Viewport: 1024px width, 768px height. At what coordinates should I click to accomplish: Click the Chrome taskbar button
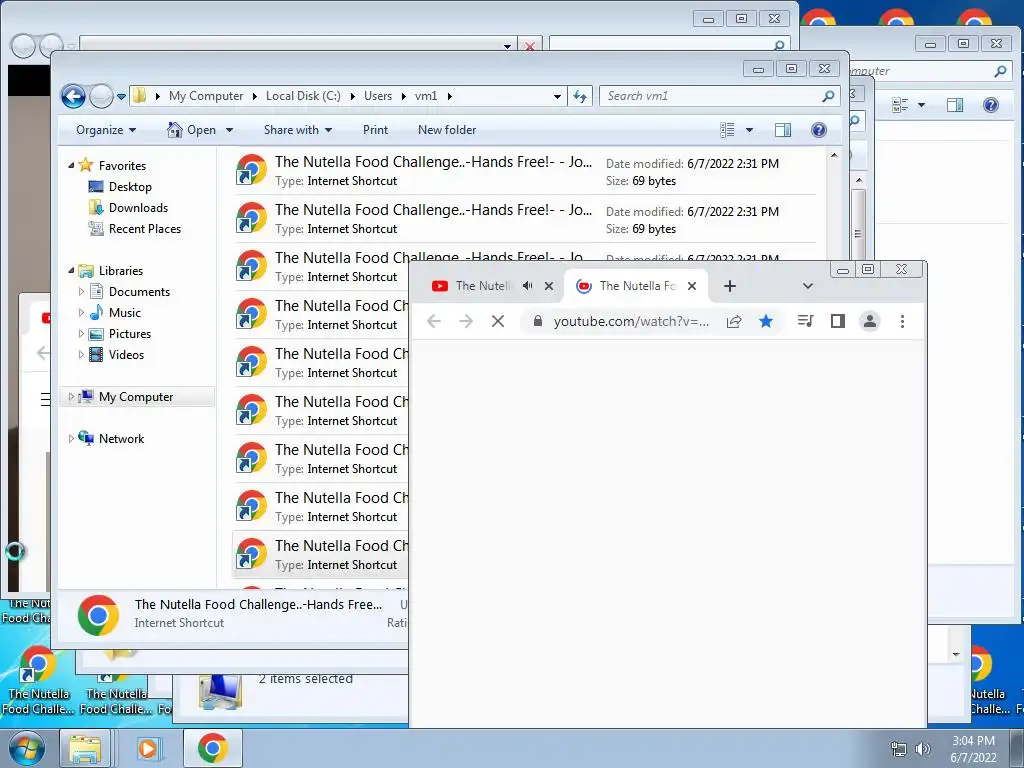click(x=213, y=748)
